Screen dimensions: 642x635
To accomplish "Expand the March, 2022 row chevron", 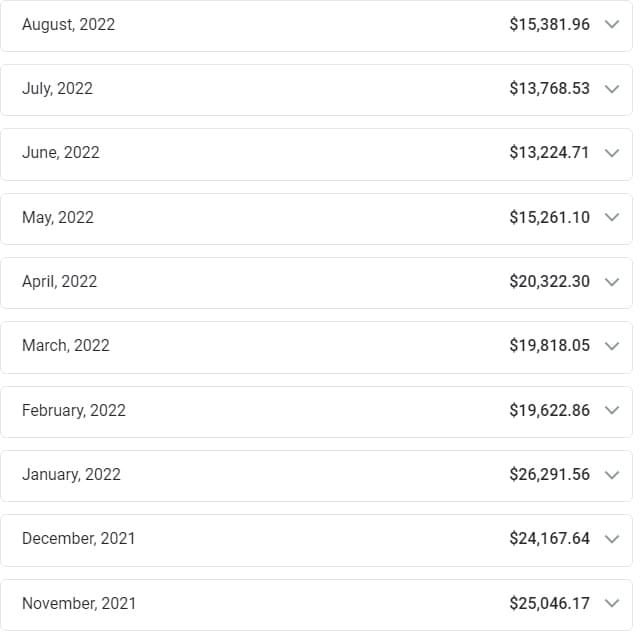I will 613,346.
